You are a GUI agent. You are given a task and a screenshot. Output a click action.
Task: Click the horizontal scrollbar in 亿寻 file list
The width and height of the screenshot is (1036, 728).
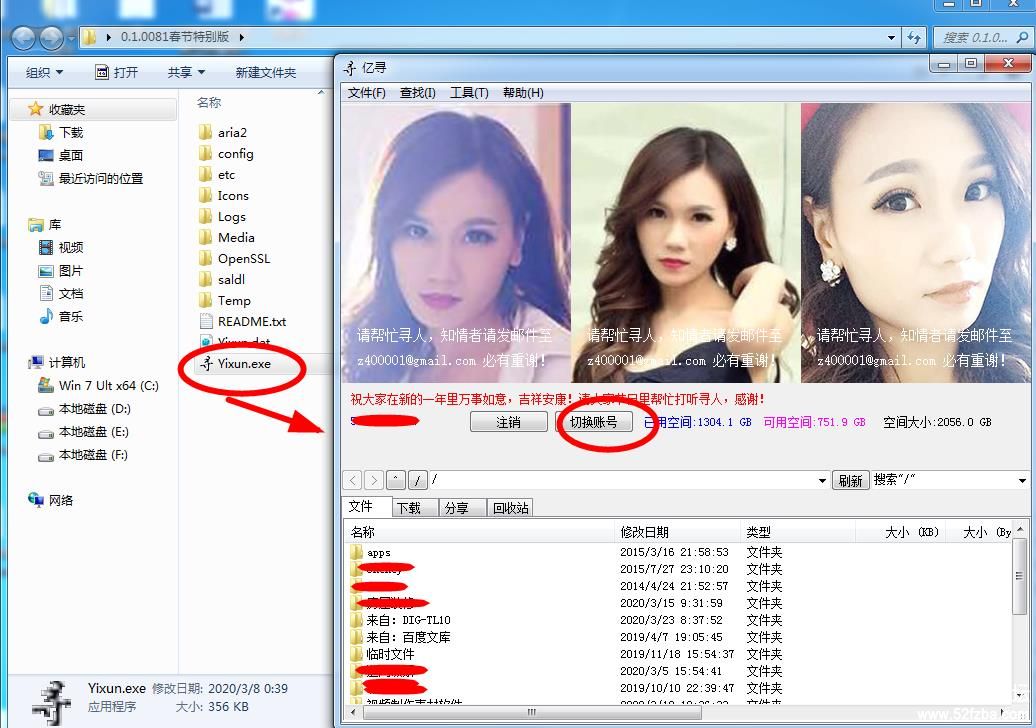tap(532, 712)
